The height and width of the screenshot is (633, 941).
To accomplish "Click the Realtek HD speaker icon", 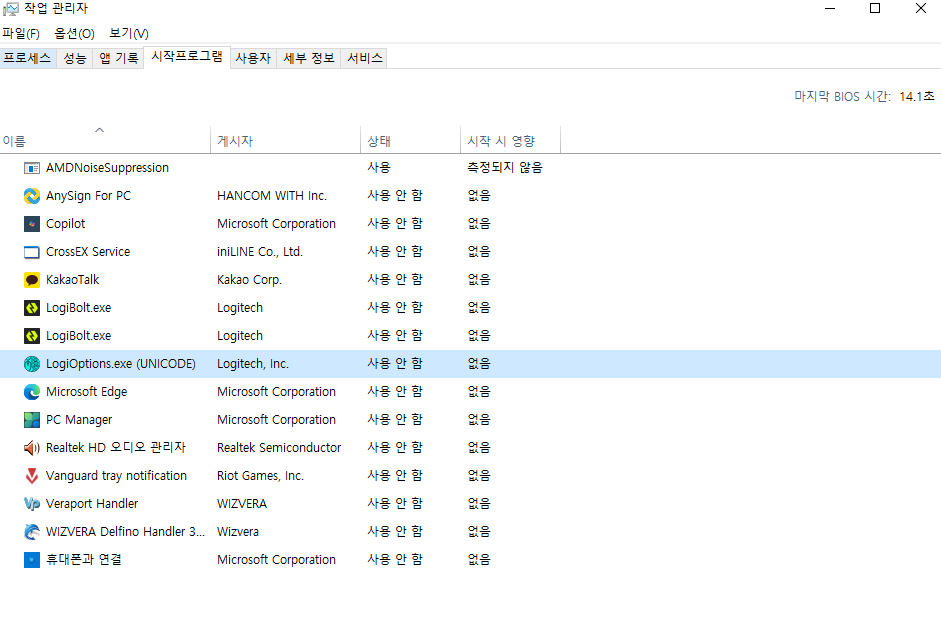I will 32,448.
